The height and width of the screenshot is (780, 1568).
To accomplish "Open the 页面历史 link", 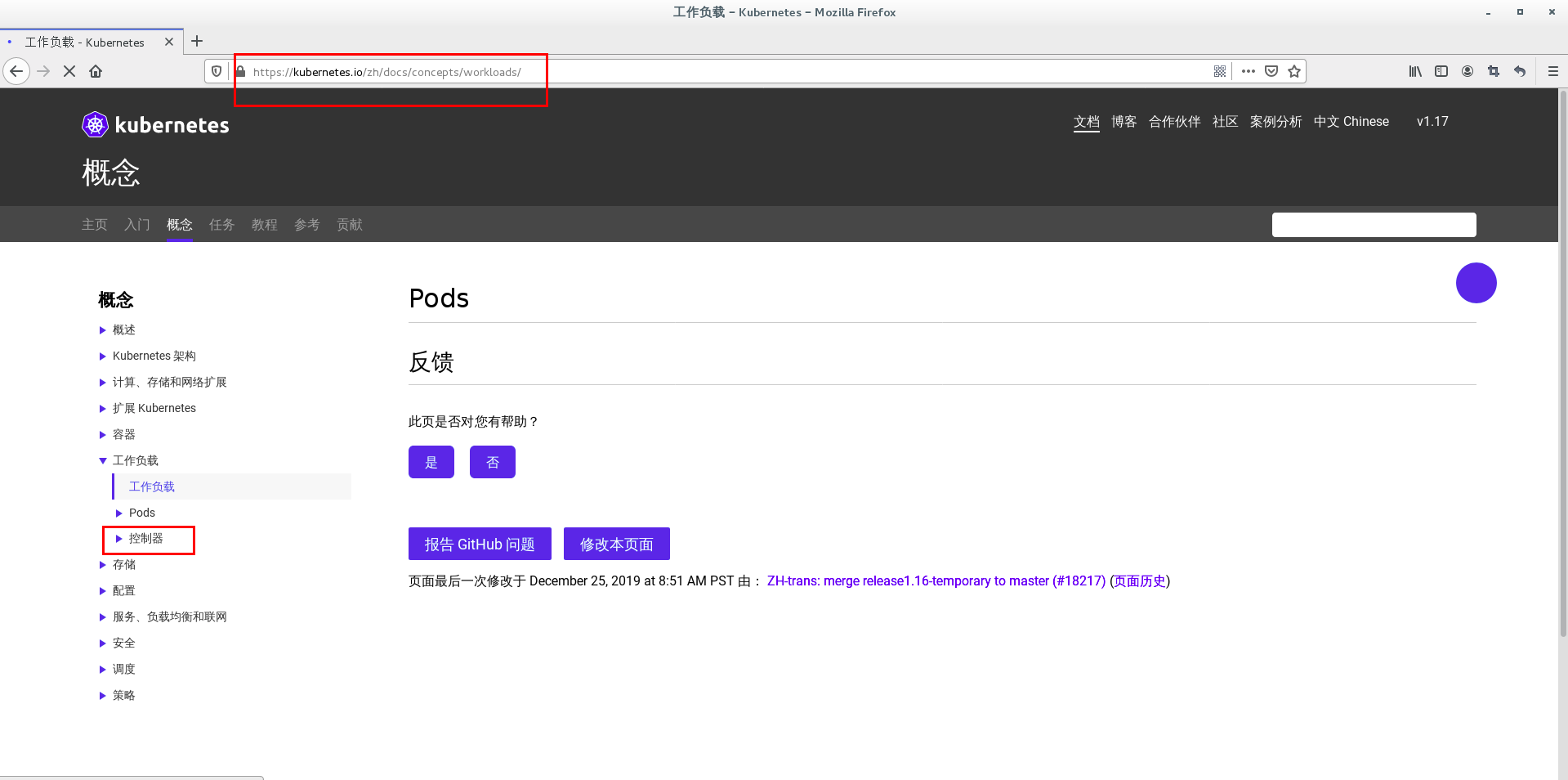I will point(1140,581).
